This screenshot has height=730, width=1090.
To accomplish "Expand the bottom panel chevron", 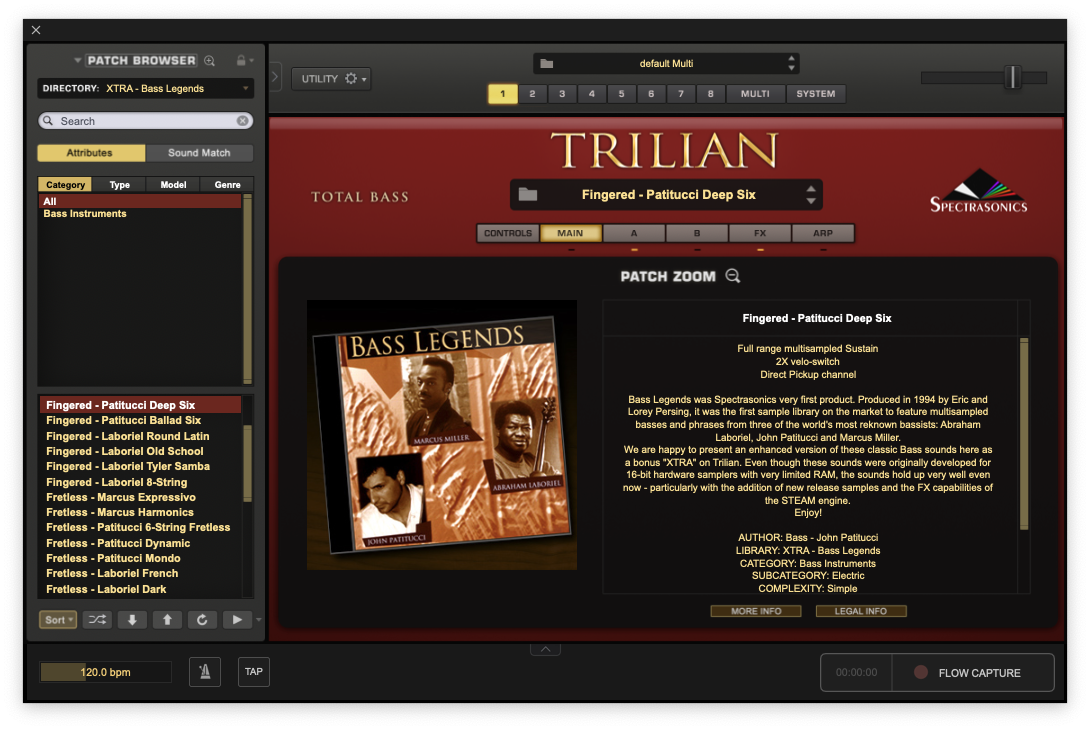I will (x=546, y=649).
